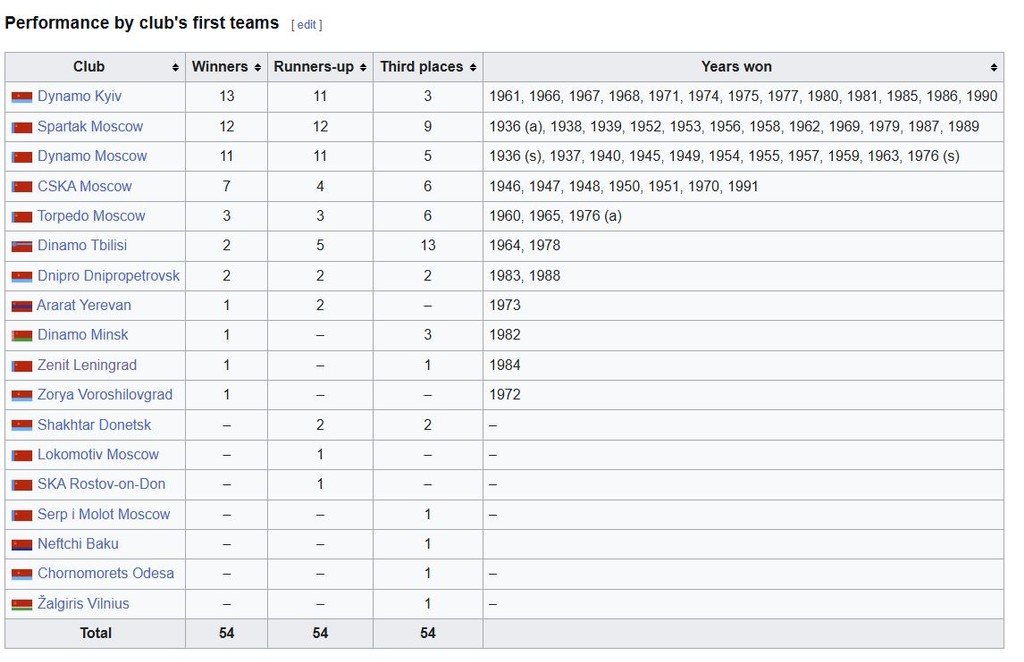1024x662 pixels.
Task: Click the Runners-up total "54" in the Total row
Action: pyautogui.click(x=320, y=633)
